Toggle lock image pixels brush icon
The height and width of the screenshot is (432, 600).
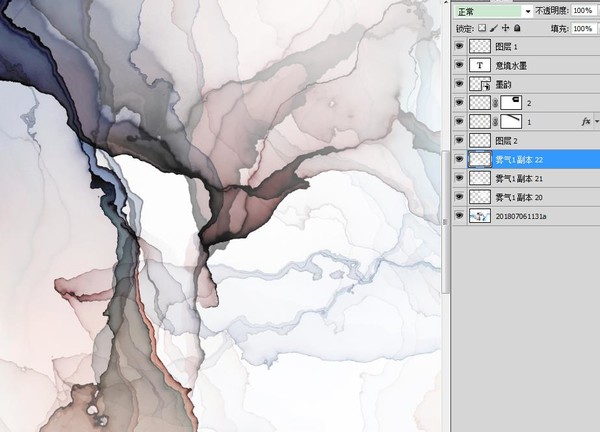point(494,28)
